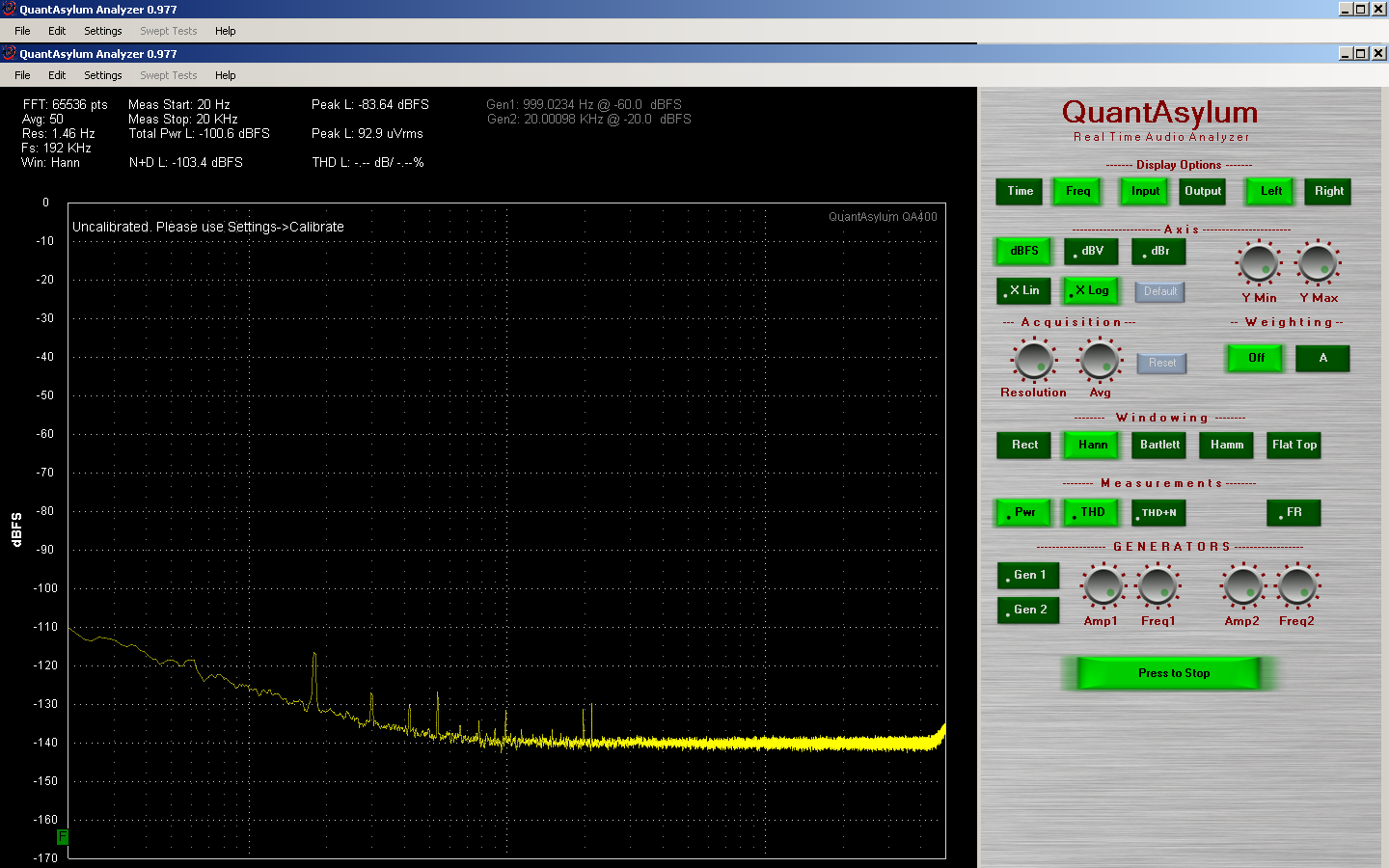
Task: Click the Total Pwr L readout
Action: (x=200, y=133)
